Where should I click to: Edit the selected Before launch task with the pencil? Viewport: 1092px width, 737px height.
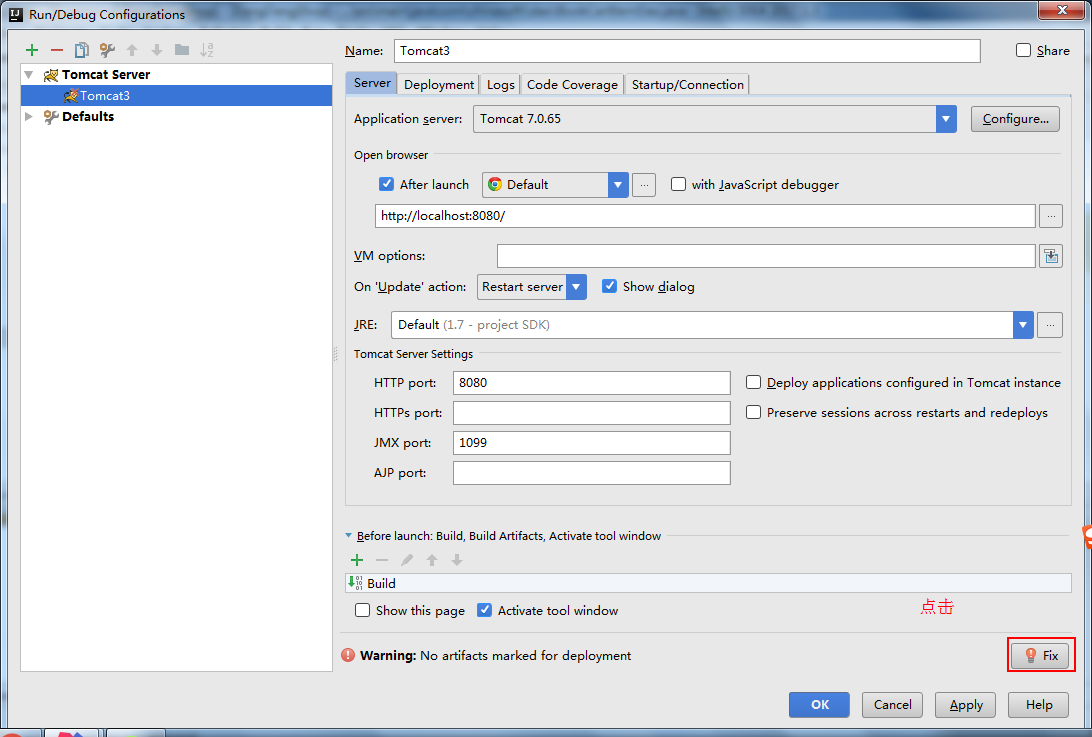tap(407, 560)
